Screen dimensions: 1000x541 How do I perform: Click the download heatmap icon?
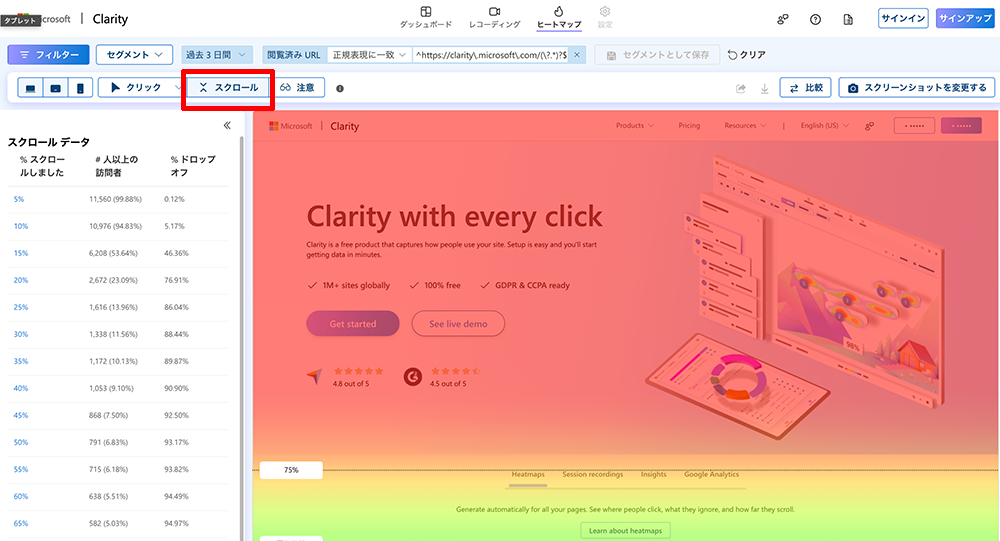765,88
